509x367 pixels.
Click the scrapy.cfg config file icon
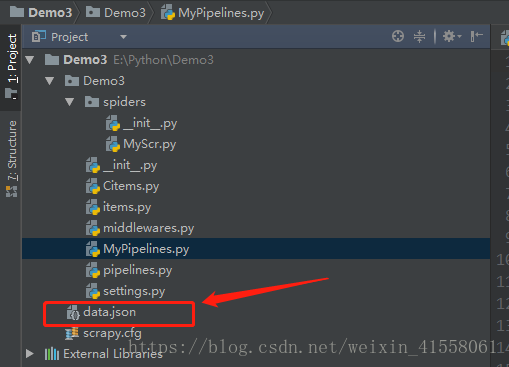coord(72,333)
